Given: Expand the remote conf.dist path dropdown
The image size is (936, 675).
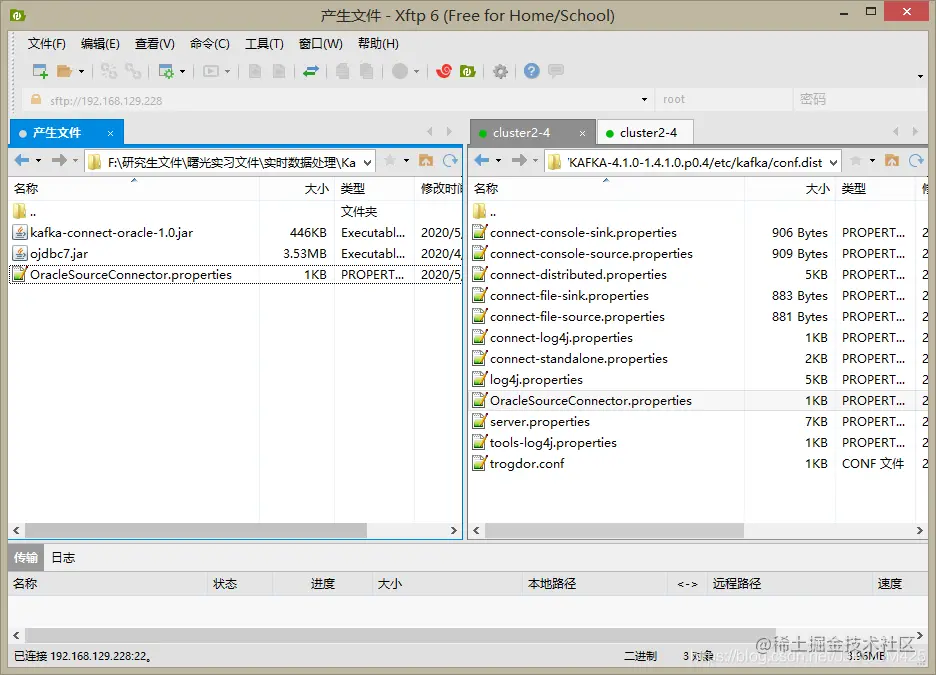Looking at the screenshot, I should [833, 162].
